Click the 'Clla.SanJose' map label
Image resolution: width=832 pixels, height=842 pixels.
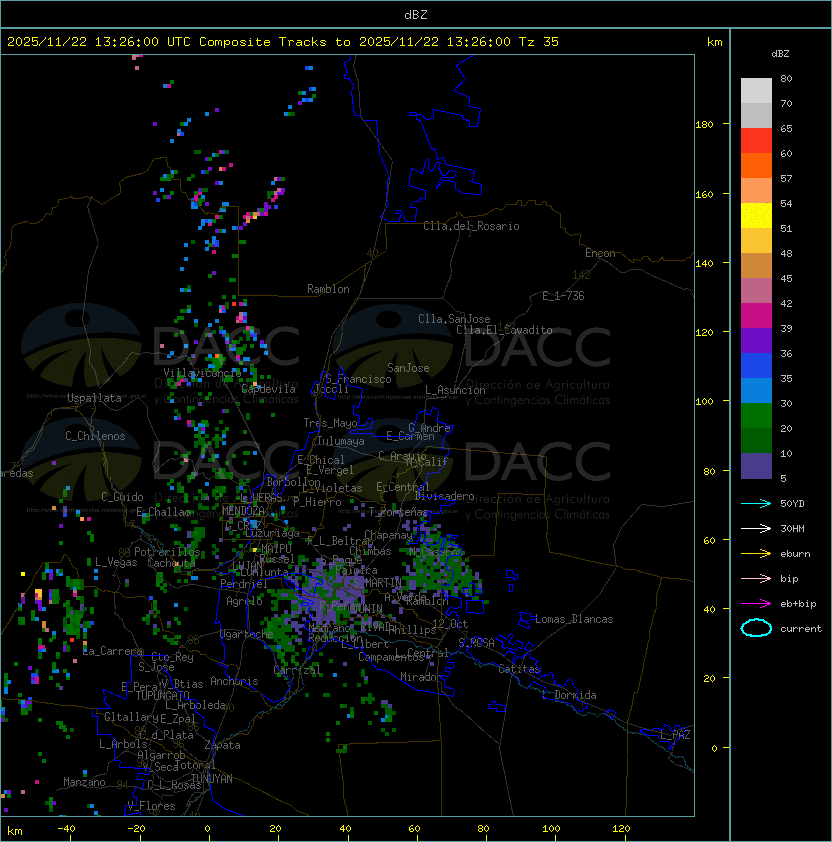[454, 319]
